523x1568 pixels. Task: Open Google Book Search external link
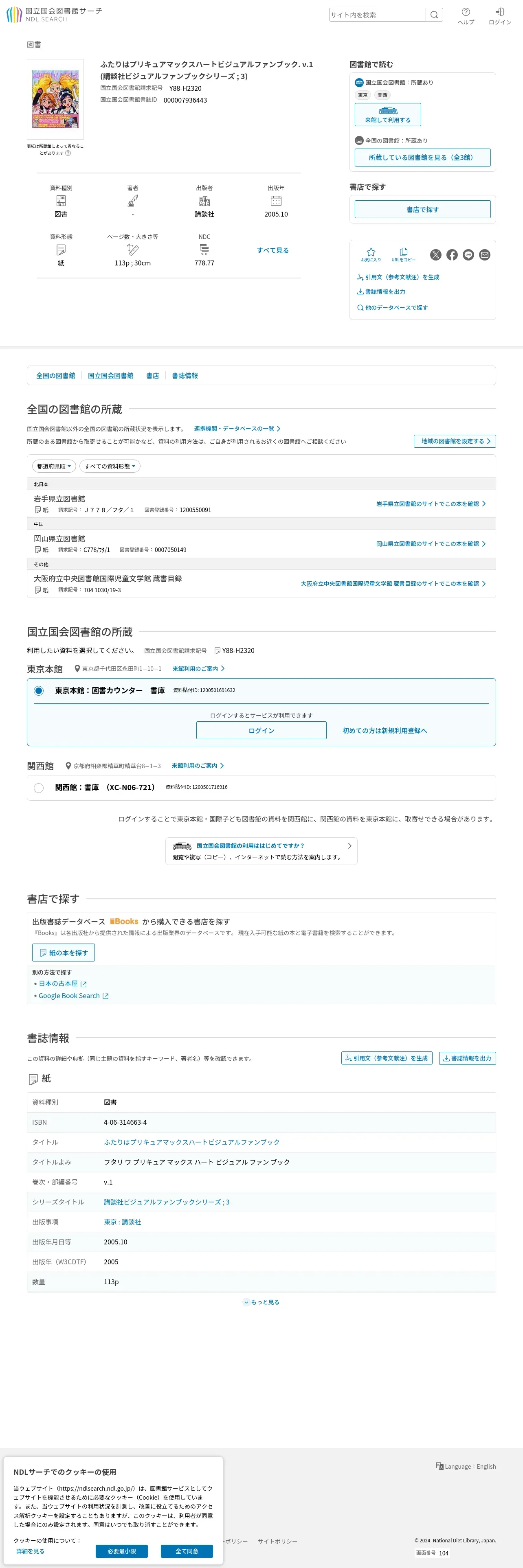[74, 996]
